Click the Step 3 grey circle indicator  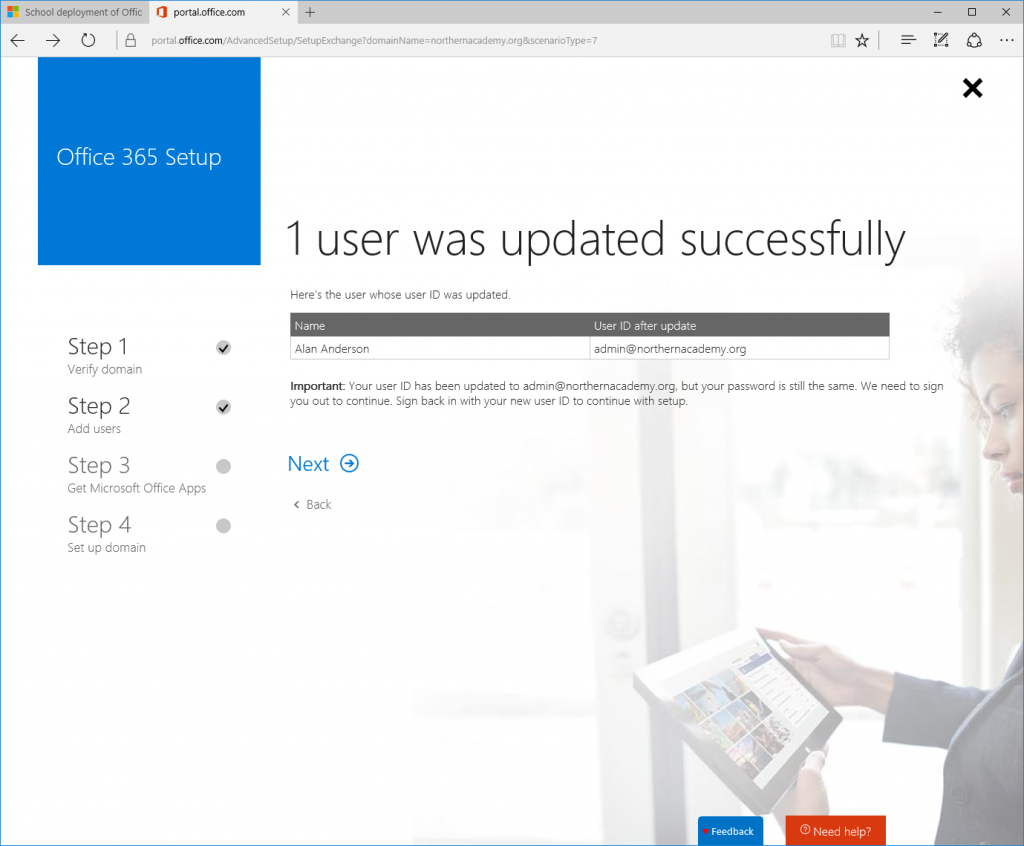(223, 466)
